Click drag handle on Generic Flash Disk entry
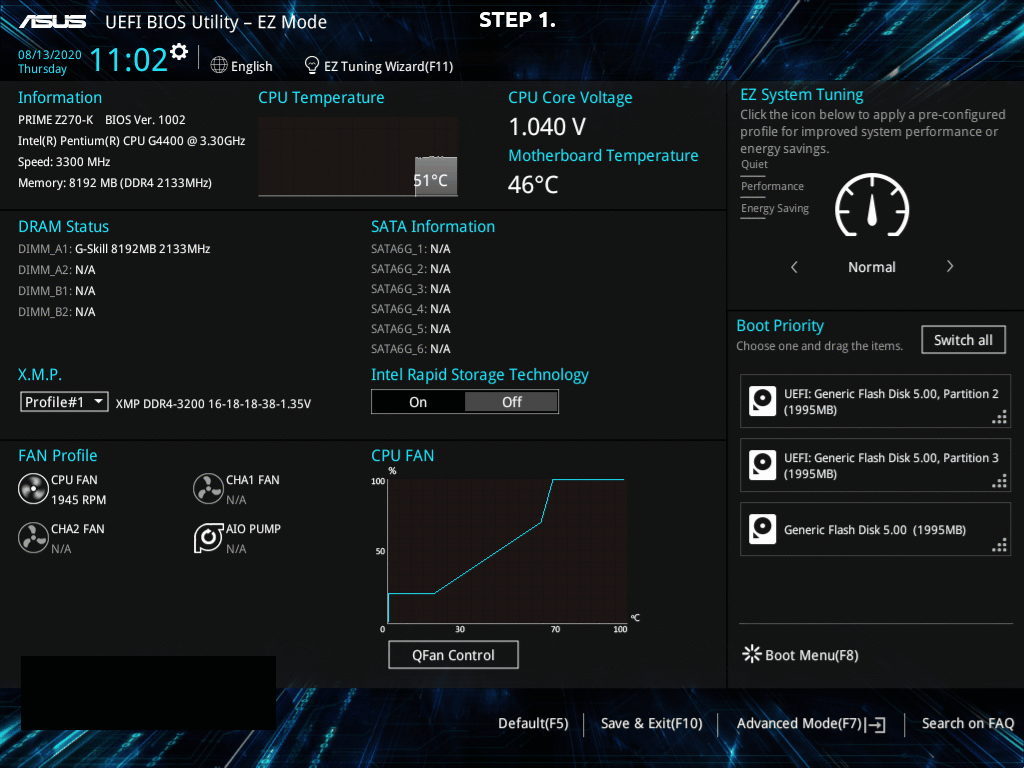The image size is (1024, 768). point(999,545)
